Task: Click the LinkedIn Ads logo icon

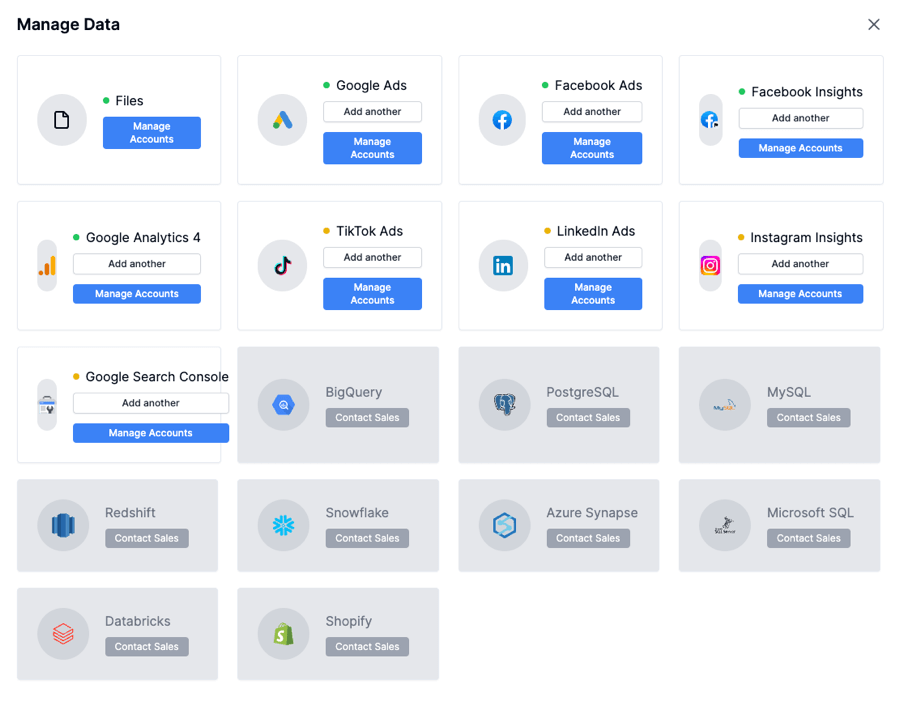Action: click(503, 266)
